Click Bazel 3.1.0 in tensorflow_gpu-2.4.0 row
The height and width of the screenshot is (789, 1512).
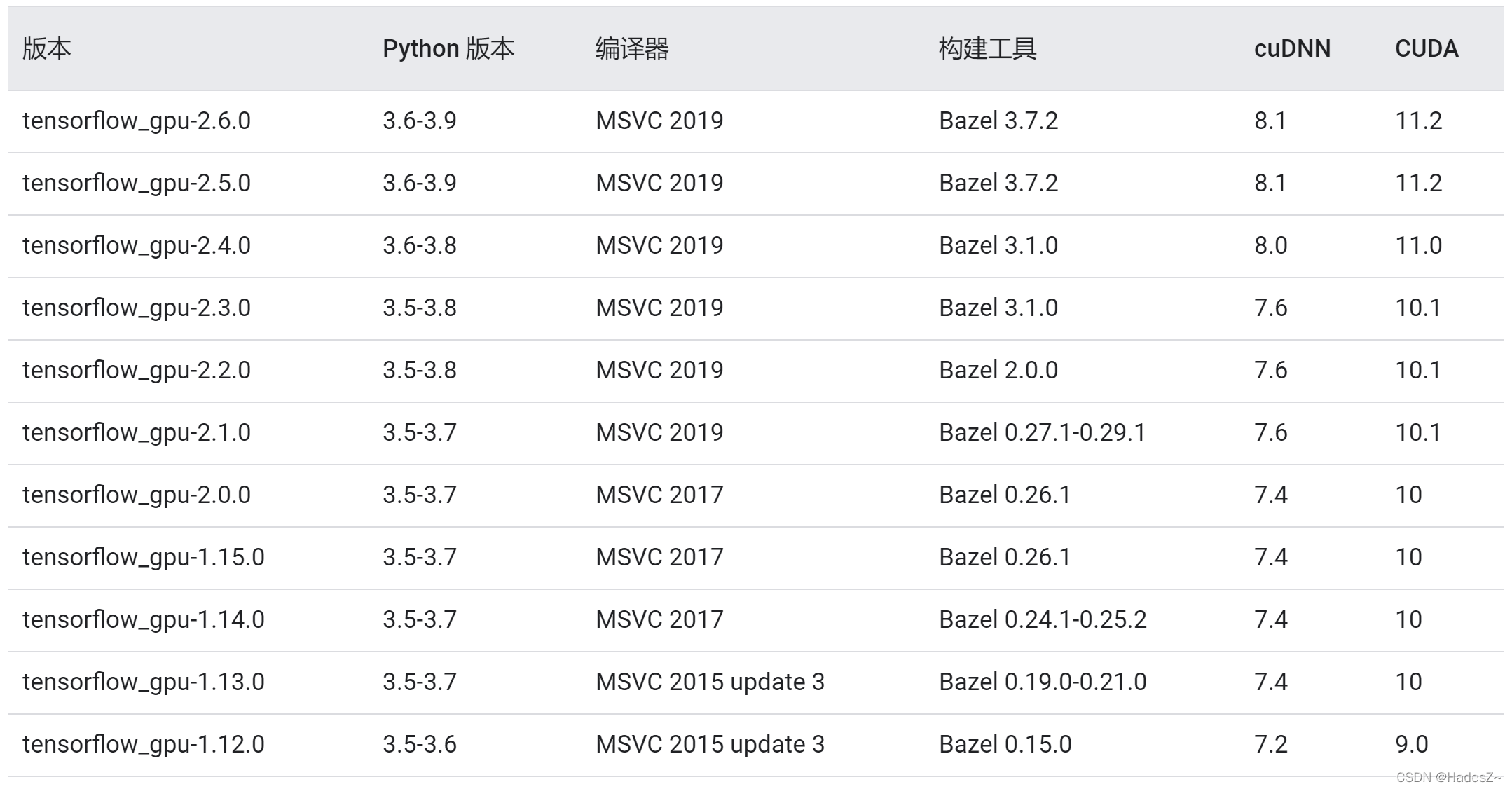(x=998, y=245)
